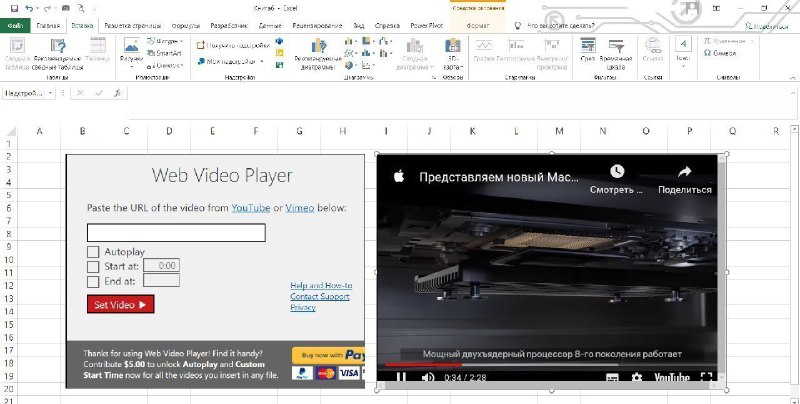Viewport: 800px width, 404px height.
Task: Open the pie chart type dropdown
Action: click(352, 65)
